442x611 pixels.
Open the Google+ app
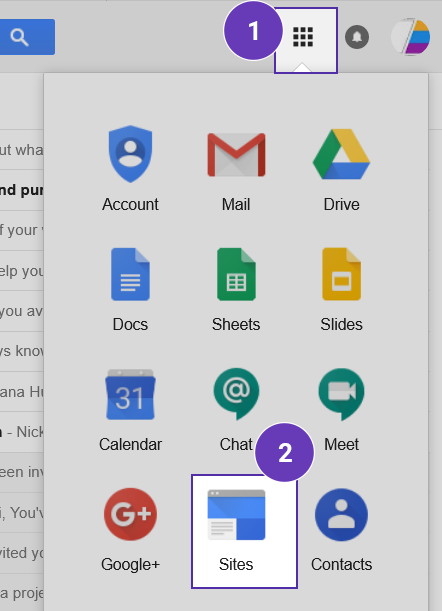130,530
